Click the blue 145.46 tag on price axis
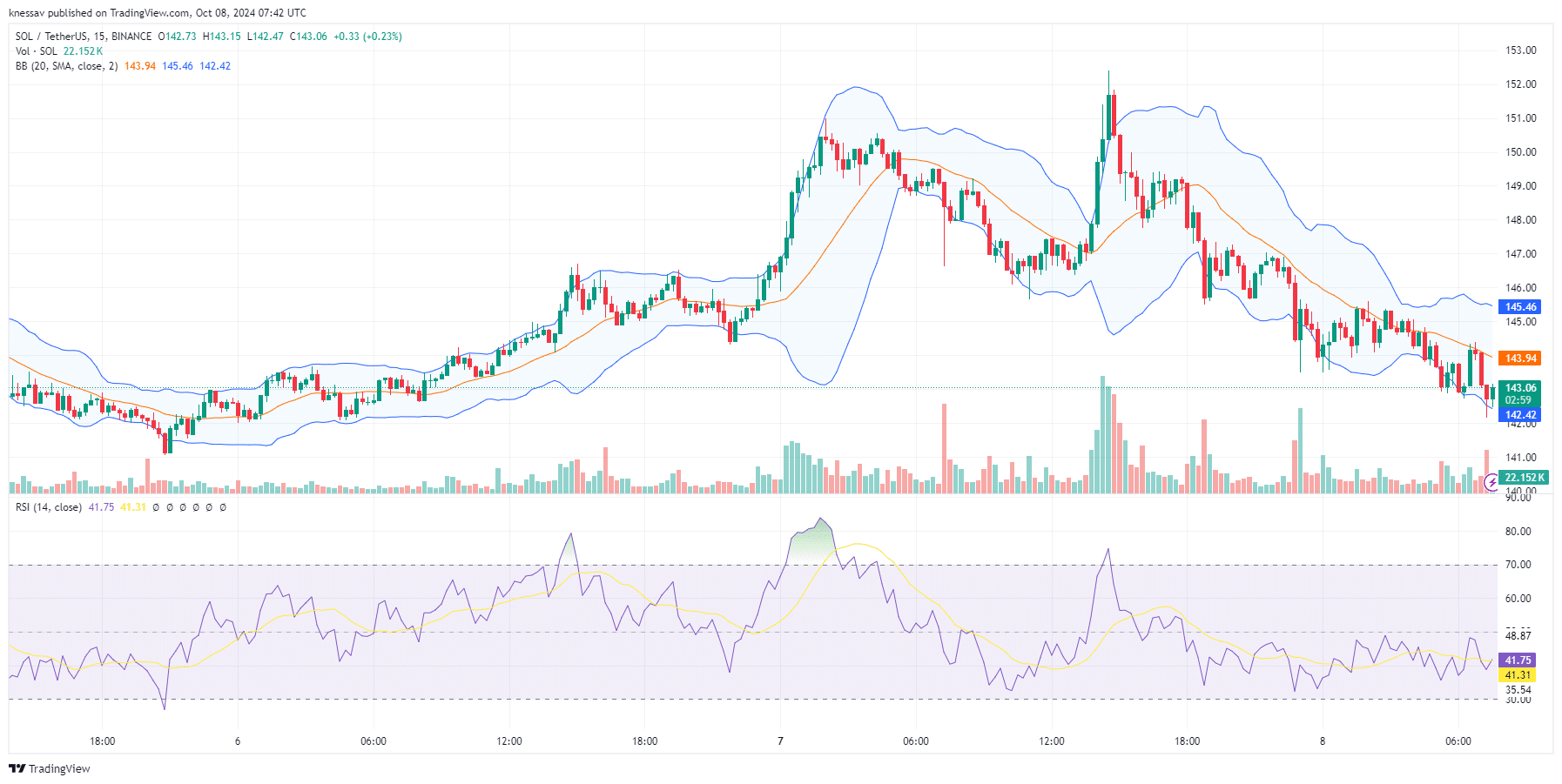This screenshot has height=784, width=1562. click(1520, 307)
